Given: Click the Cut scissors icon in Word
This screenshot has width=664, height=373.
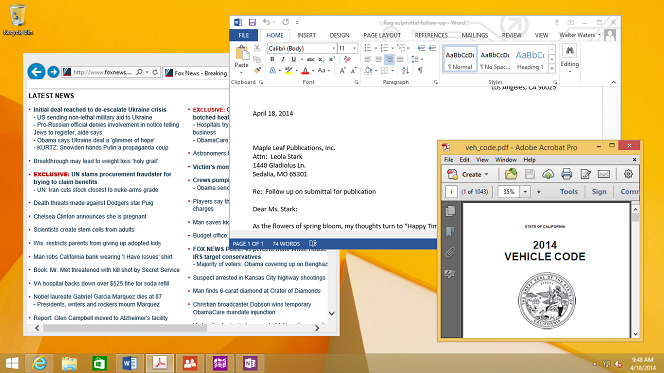Looking at the screenshot, I should tap(257, 49).
